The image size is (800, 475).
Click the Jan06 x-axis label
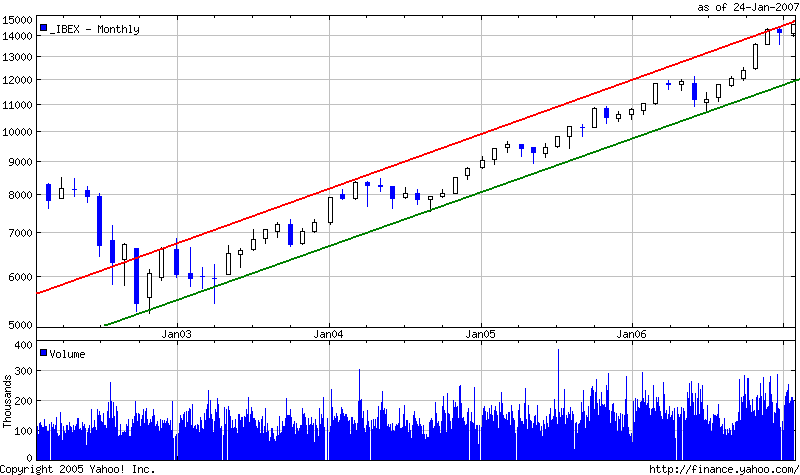631,334
